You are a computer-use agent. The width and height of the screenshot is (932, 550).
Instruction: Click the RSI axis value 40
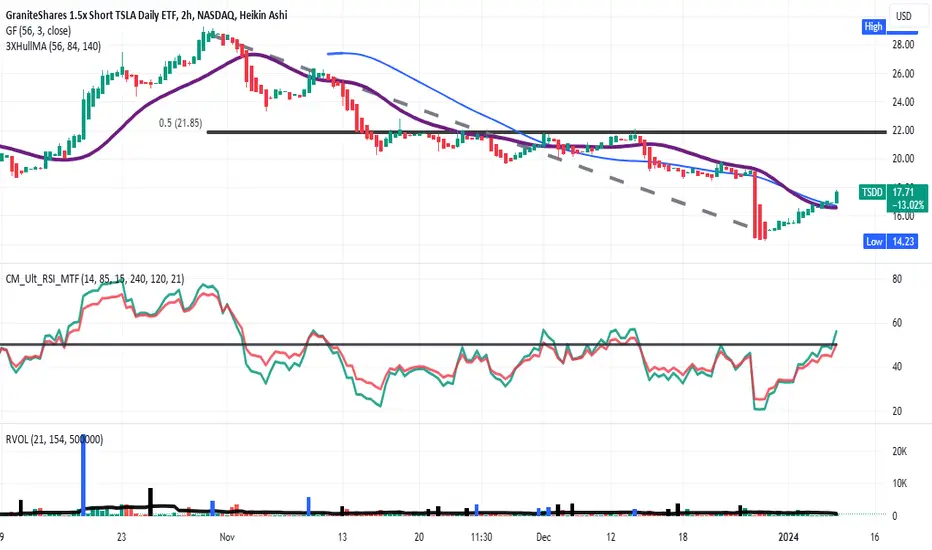897,367
